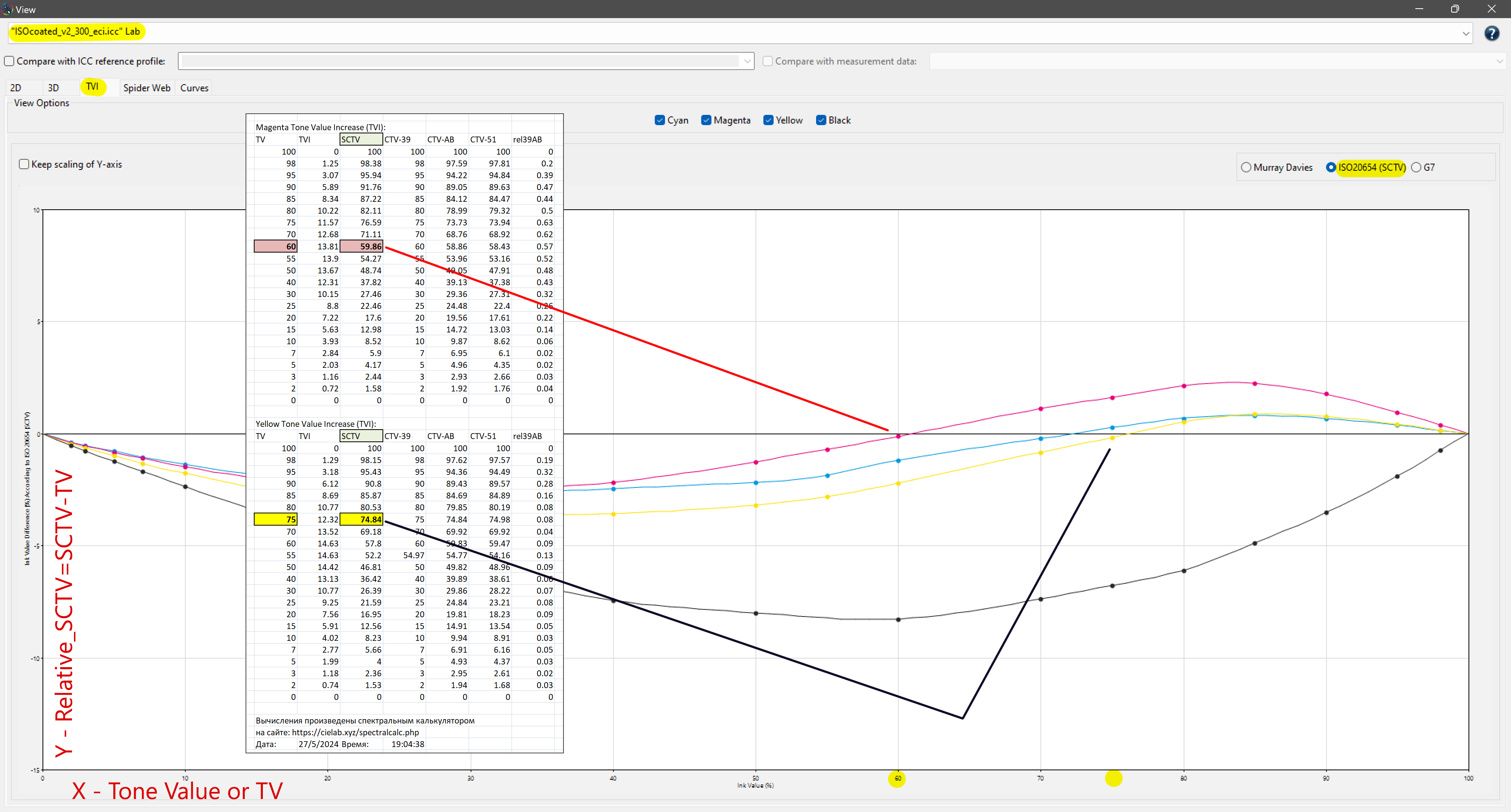
Task: Uncheck the Cyan curve checkbox
Action: coord(660,120)
